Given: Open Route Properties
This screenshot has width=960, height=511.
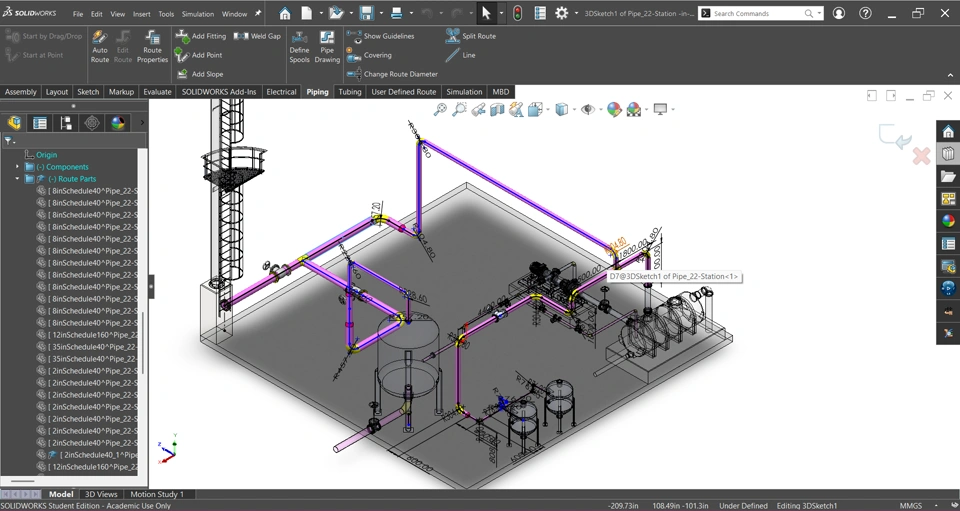Looking at the screenshot, I should 152,46.
